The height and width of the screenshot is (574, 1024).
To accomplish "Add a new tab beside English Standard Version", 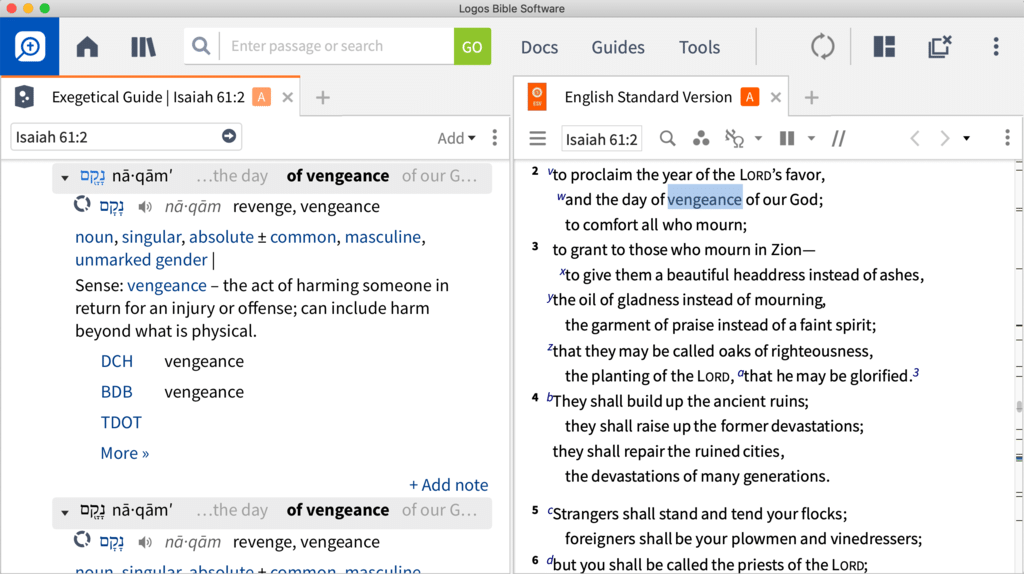I will 811,97.
